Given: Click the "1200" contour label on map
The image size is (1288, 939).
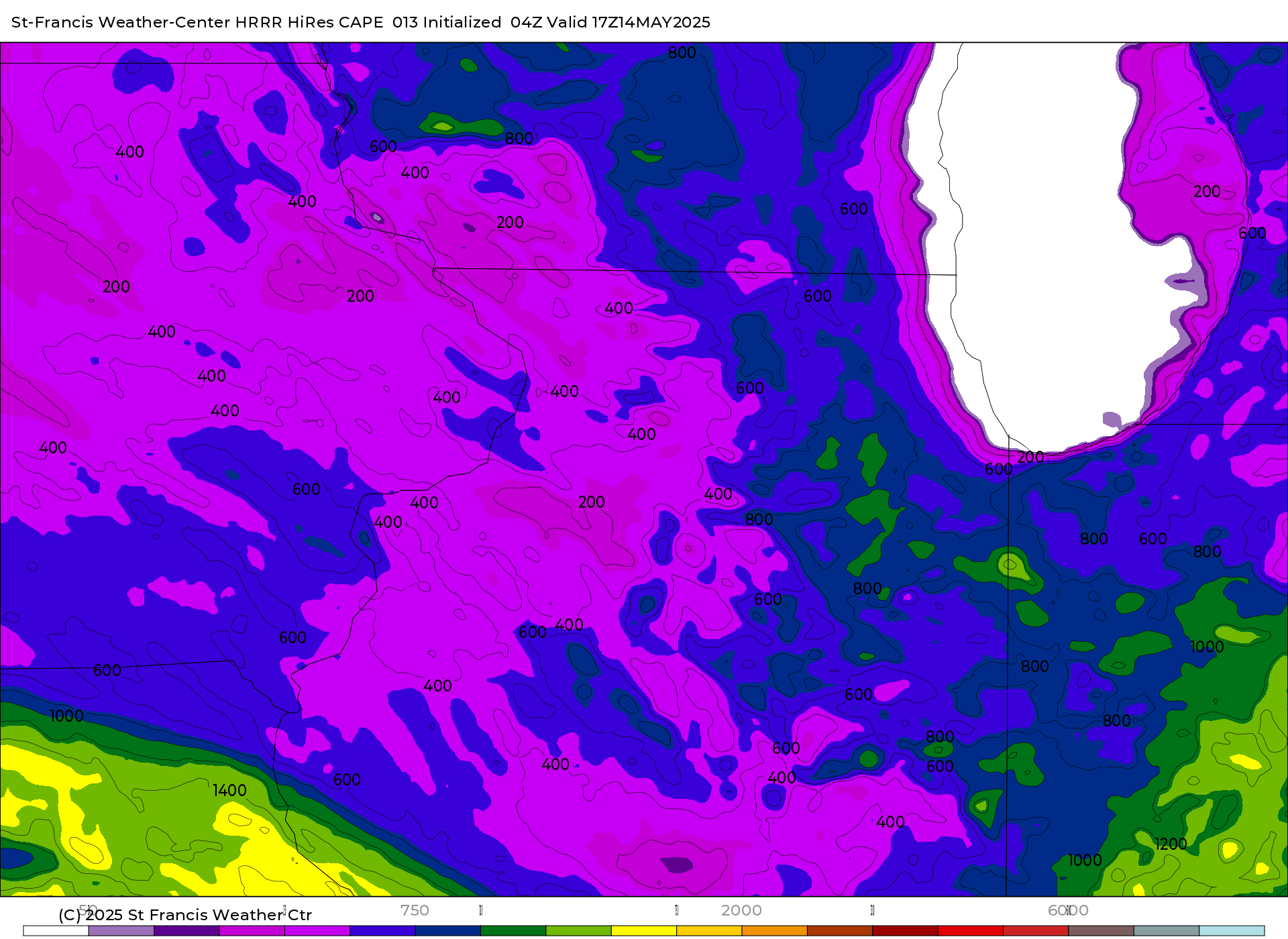Looking at the screenshot, I should 1171,844.
